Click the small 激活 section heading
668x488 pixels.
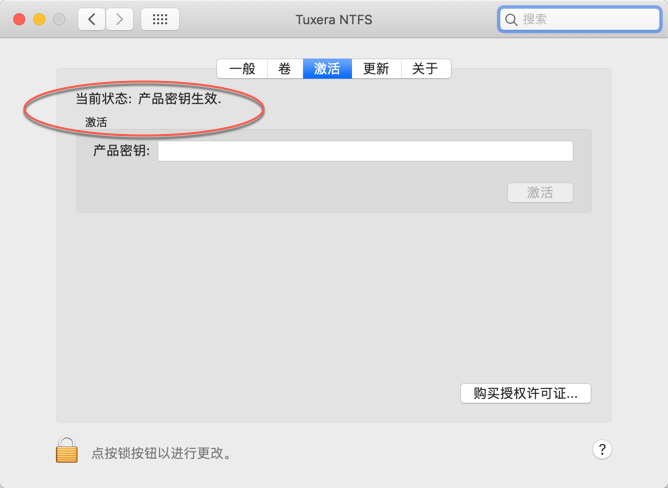(96, 122)
